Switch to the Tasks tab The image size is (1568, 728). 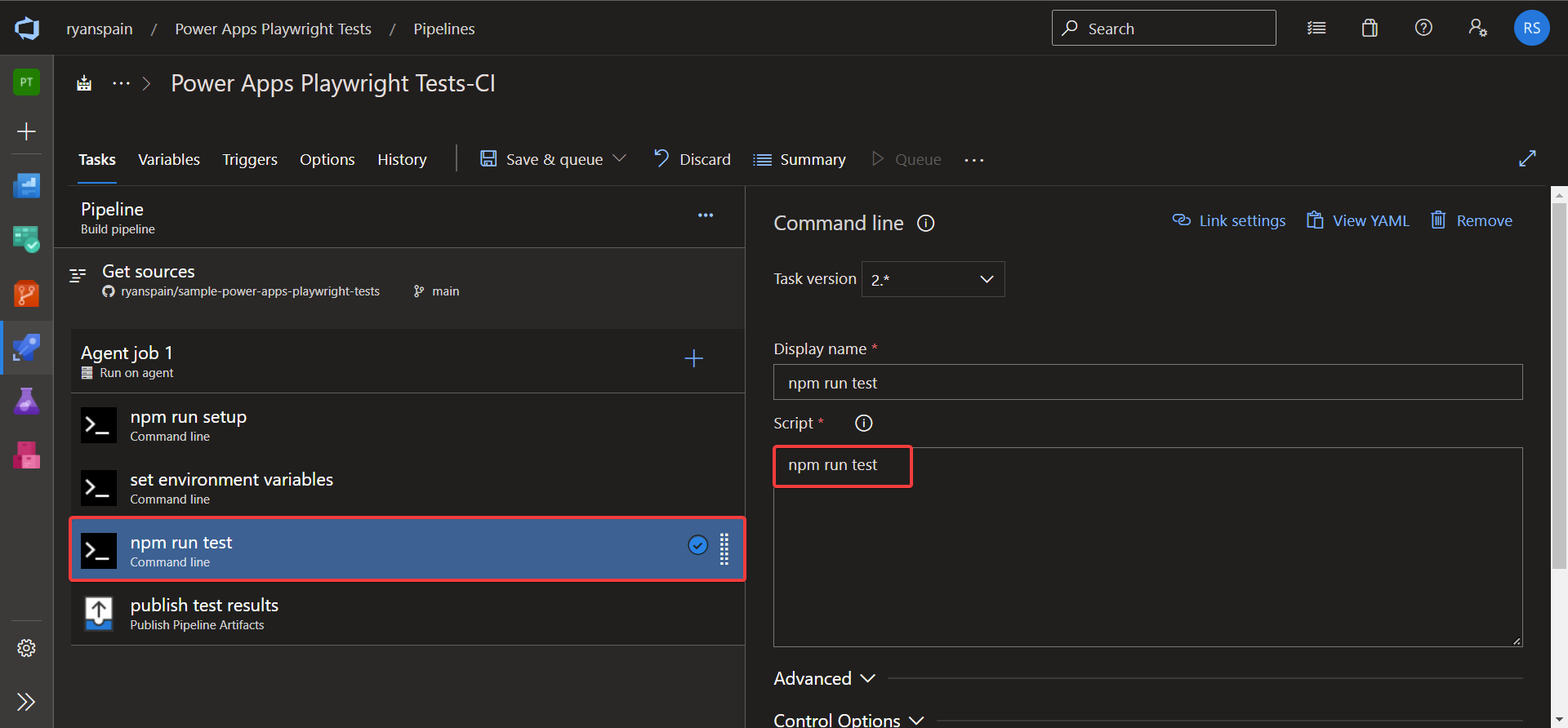click(97, 159)
